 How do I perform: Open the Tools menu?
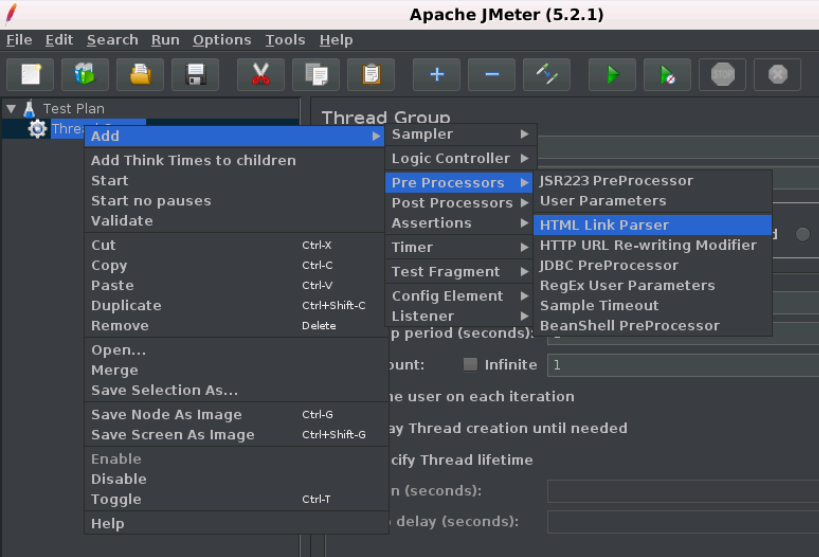coord(285,40)
